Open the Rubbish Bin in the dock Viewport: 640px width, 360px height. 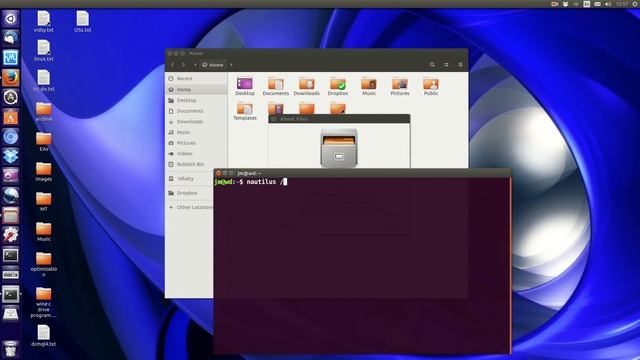(11, 349)
